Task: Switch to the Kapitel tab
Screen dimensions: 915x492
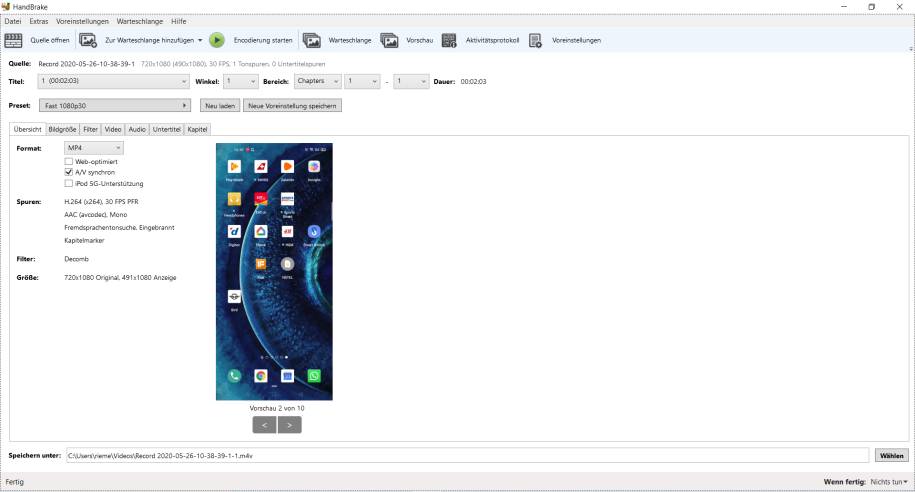Action: (x=197, y=129)
